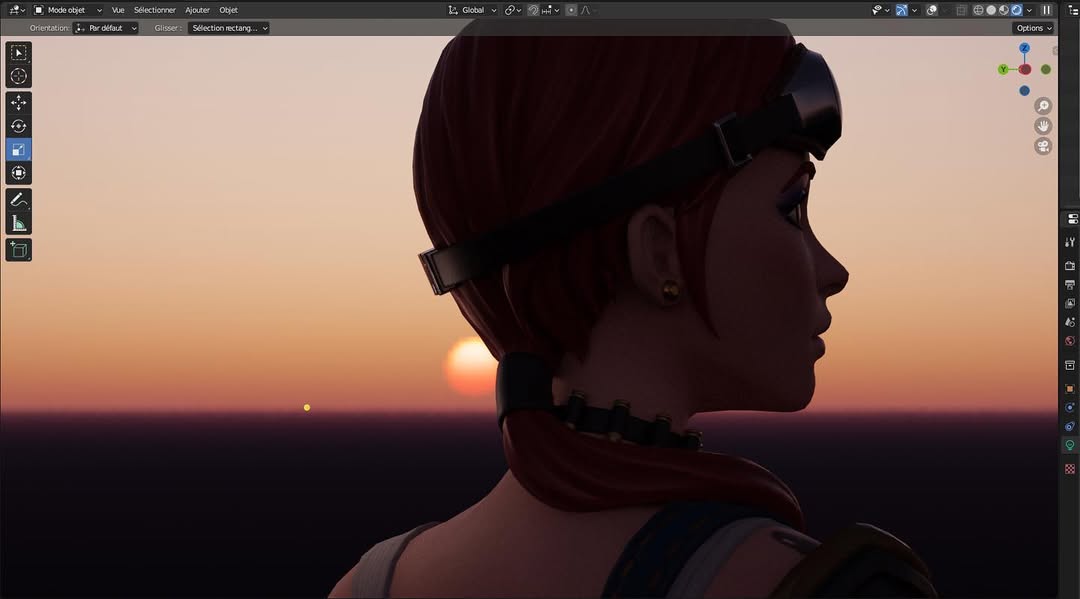Open the Collection properties tab
Image resolution: width=1080 pixels, height=599 pixels.
(1070, 365)
